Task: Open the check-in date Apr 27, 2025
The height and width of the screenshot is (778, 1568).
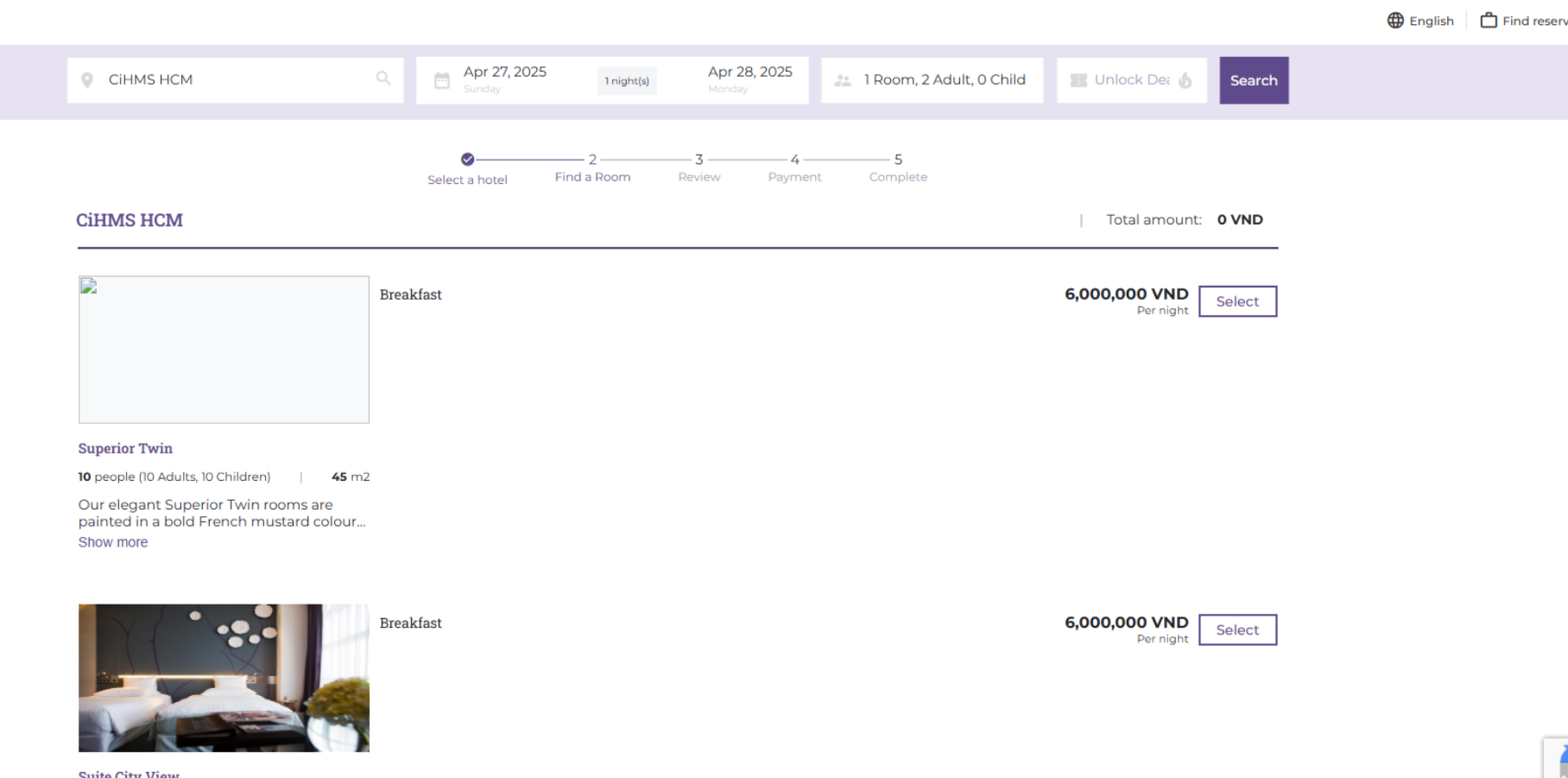Action: (505, 73)
